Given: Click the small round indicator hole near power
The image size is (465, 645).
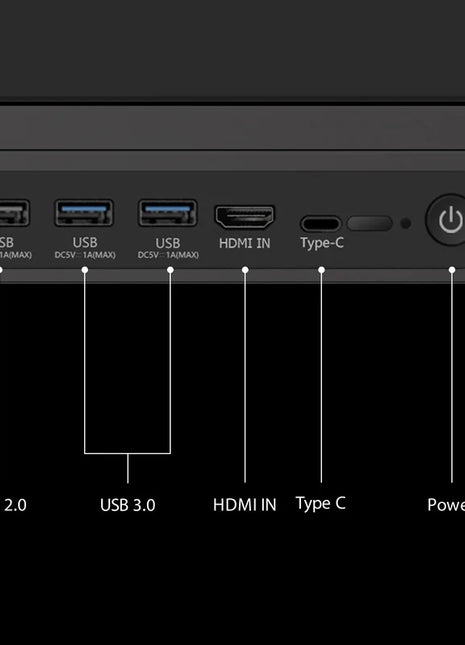Looking at the screenshot, I should [x=406, y=223].
